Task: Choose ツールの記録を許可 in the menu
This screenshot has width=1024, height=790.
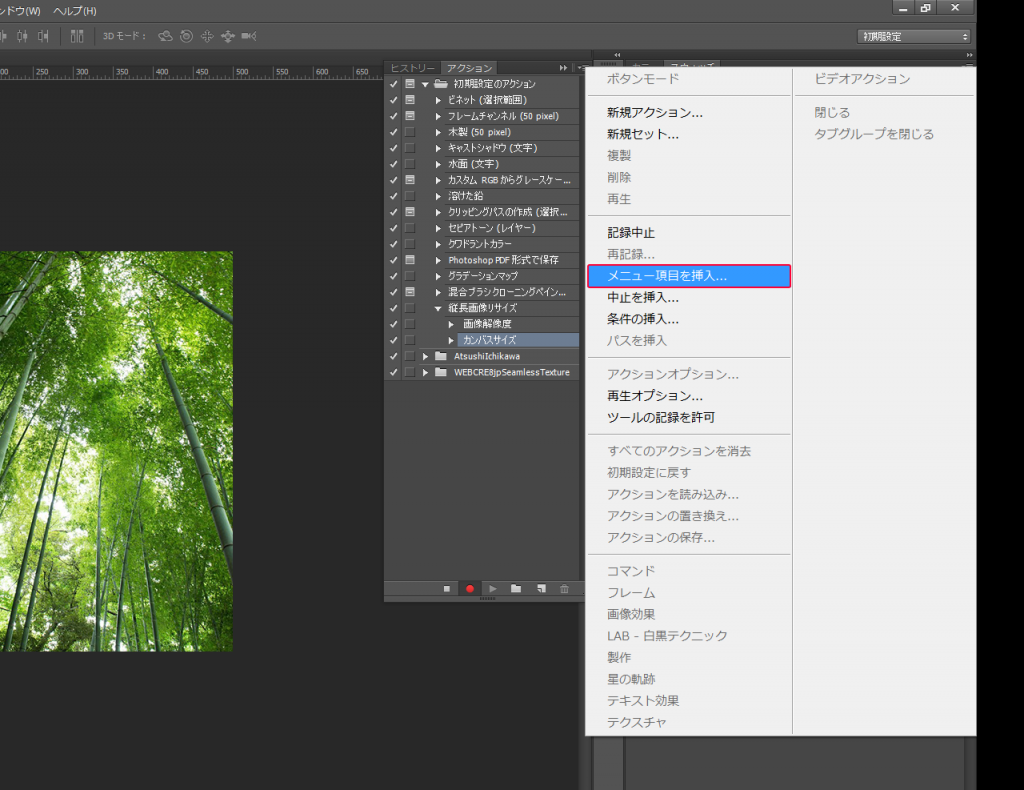Action: [x=661, y=417]
